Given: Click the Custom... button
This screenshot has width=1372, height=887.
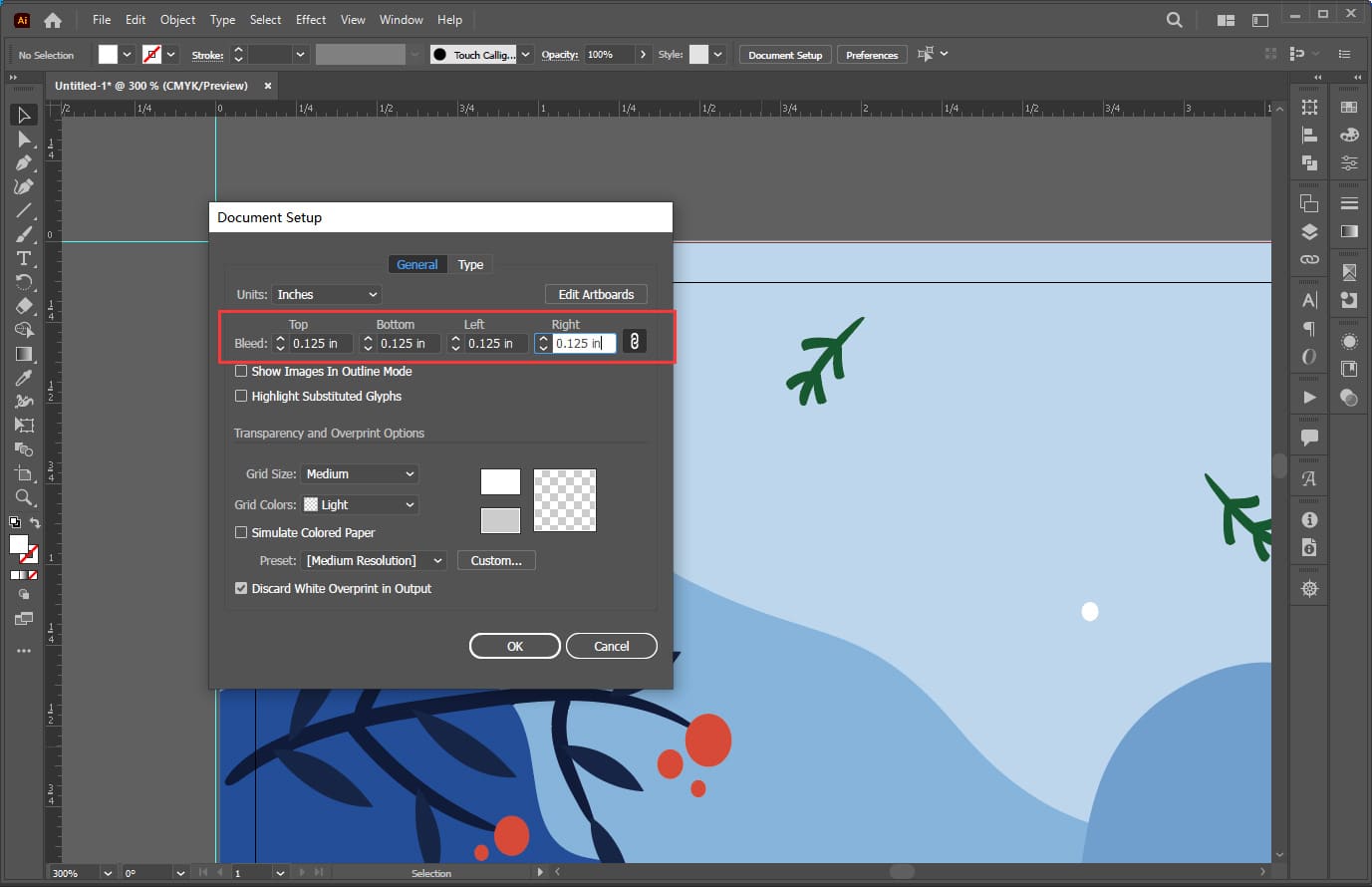Looking at the screenshot, I should click(x=496, y=560).
